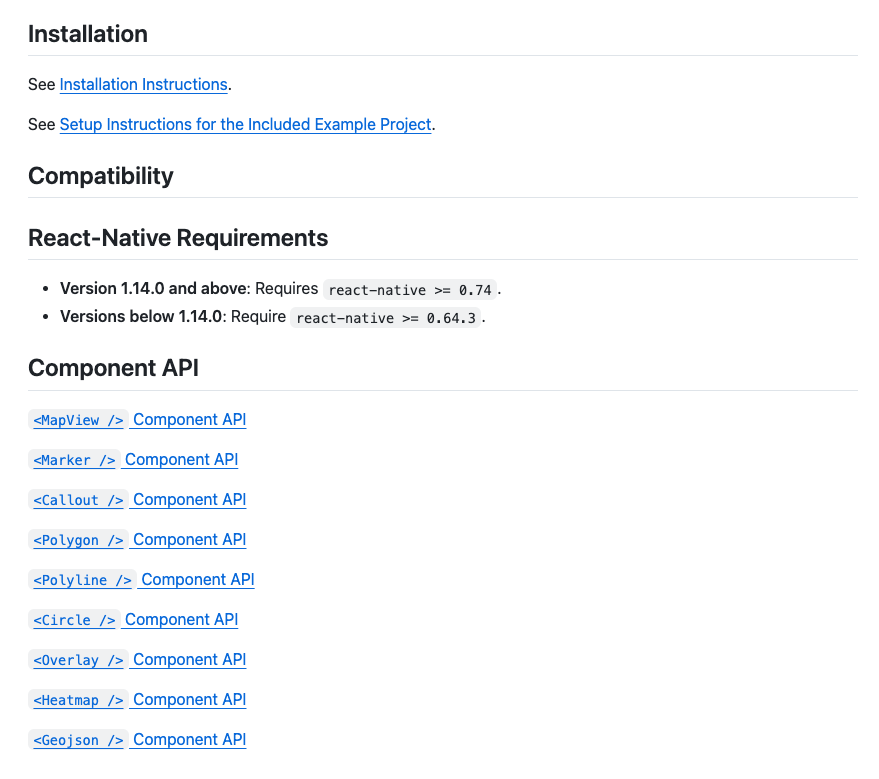Click the Compatibility section heading
The width and height of the screenshot is (879, 779).
tap(101, 176)
